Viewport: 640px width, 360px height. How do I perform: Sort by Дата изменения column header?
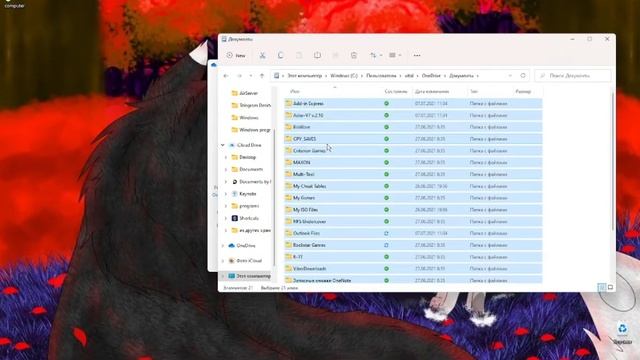click(x=432, y=91)
